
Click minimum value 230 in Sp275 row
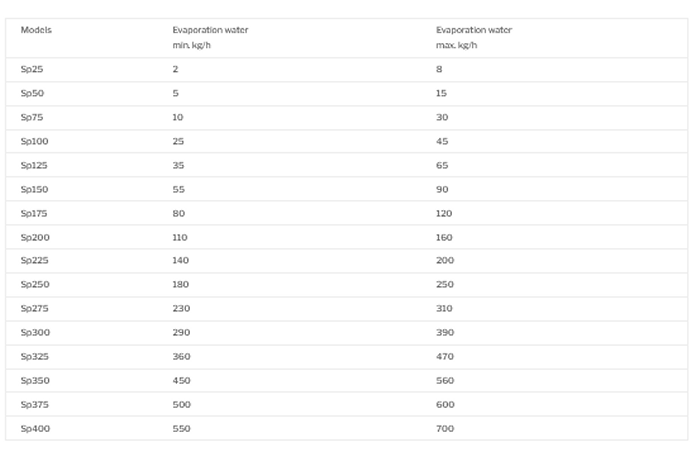point(180,308)
